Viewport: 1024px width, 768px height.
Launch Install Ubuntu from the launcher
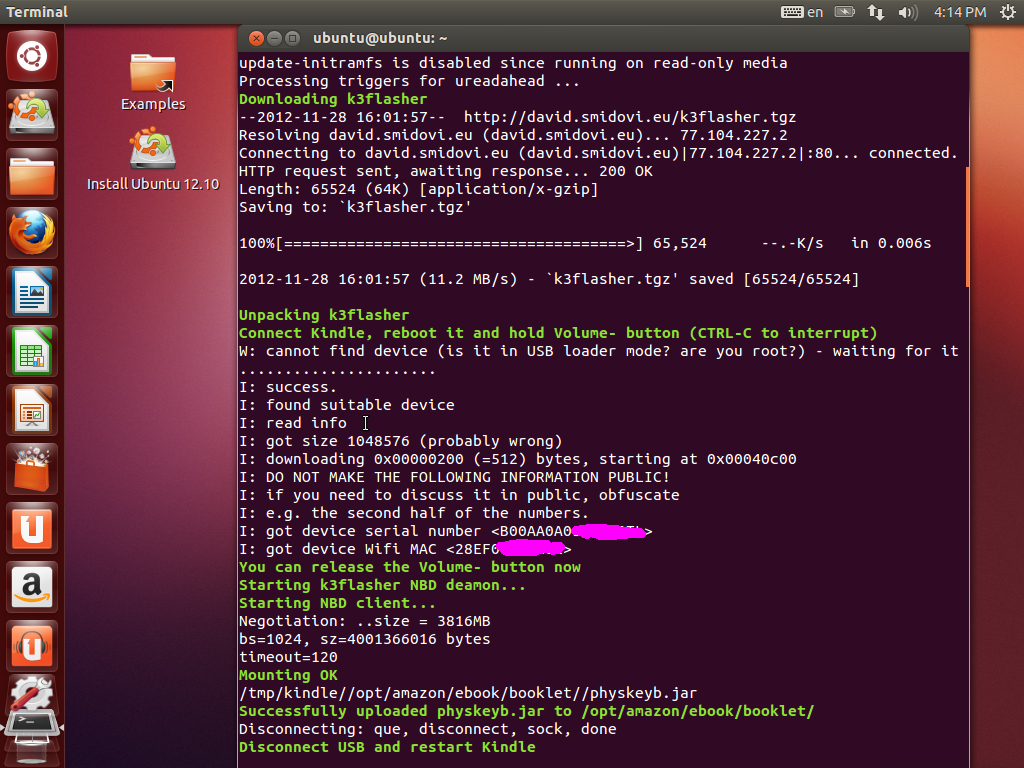pyautogui.click(x=32, y=116)
